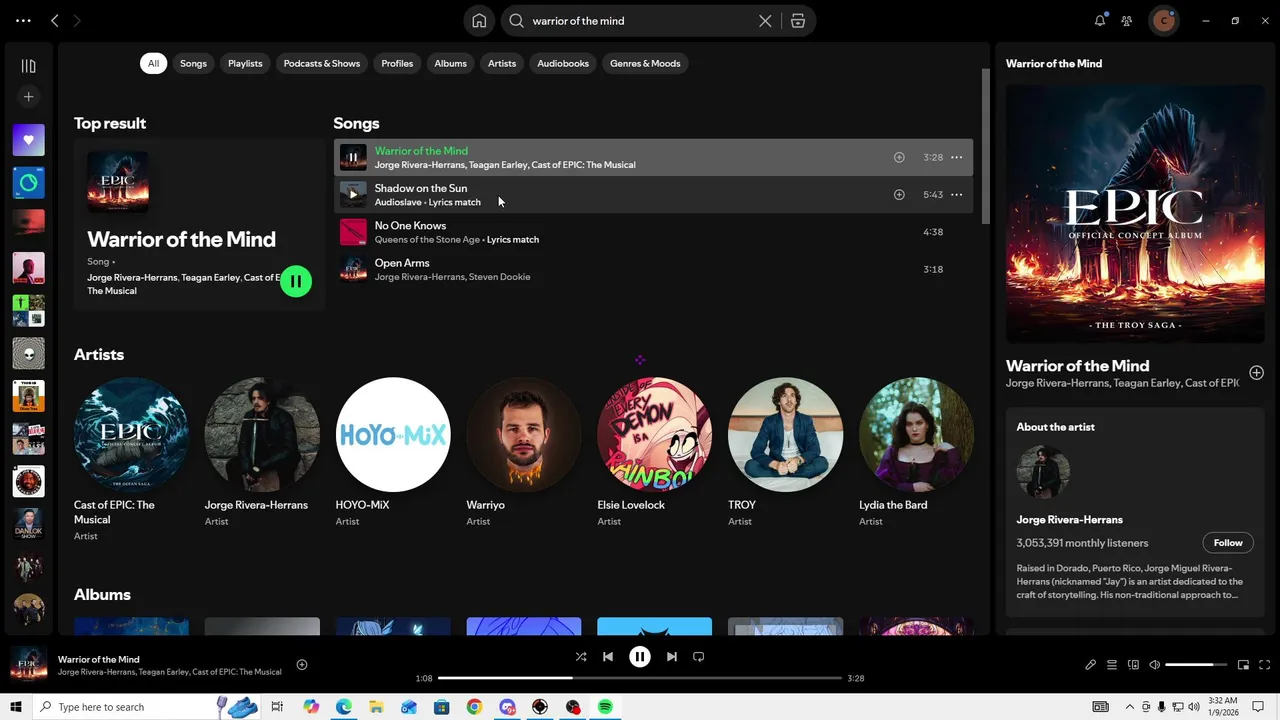Create a playlist with the plus icon
This screenshot has width=1280, height=720.
[28, 97]
